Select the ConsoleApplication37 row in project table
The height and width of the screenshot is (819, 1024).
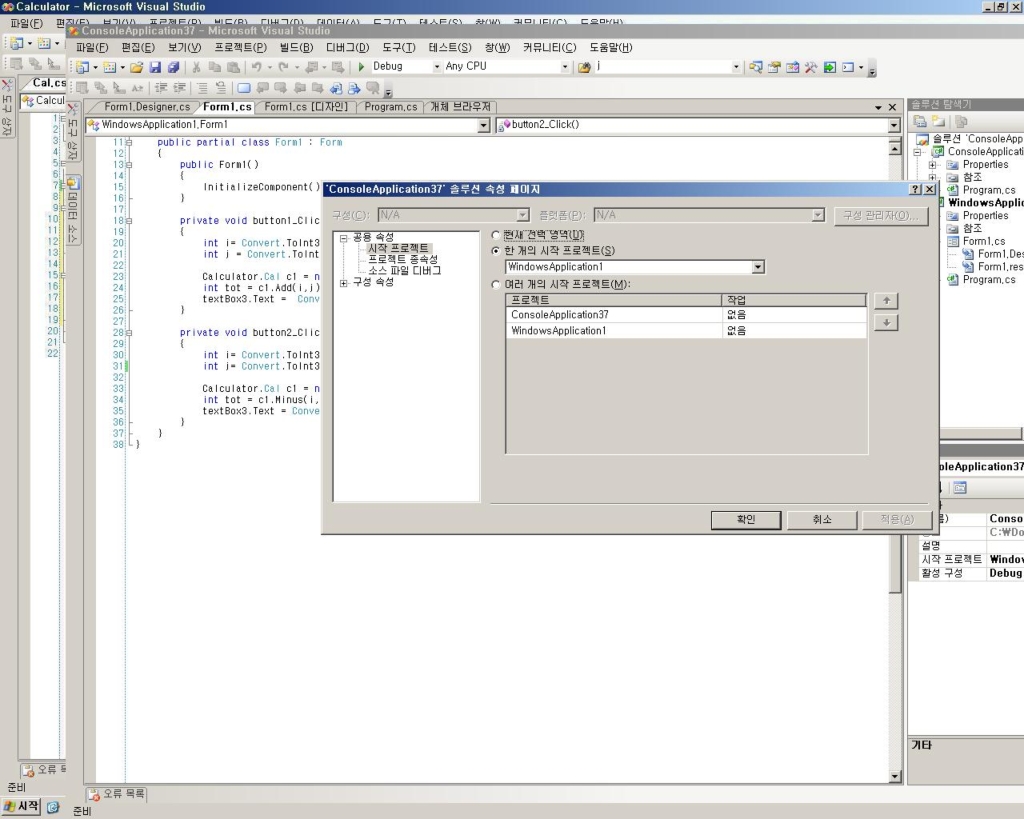[x=686, y=315]
